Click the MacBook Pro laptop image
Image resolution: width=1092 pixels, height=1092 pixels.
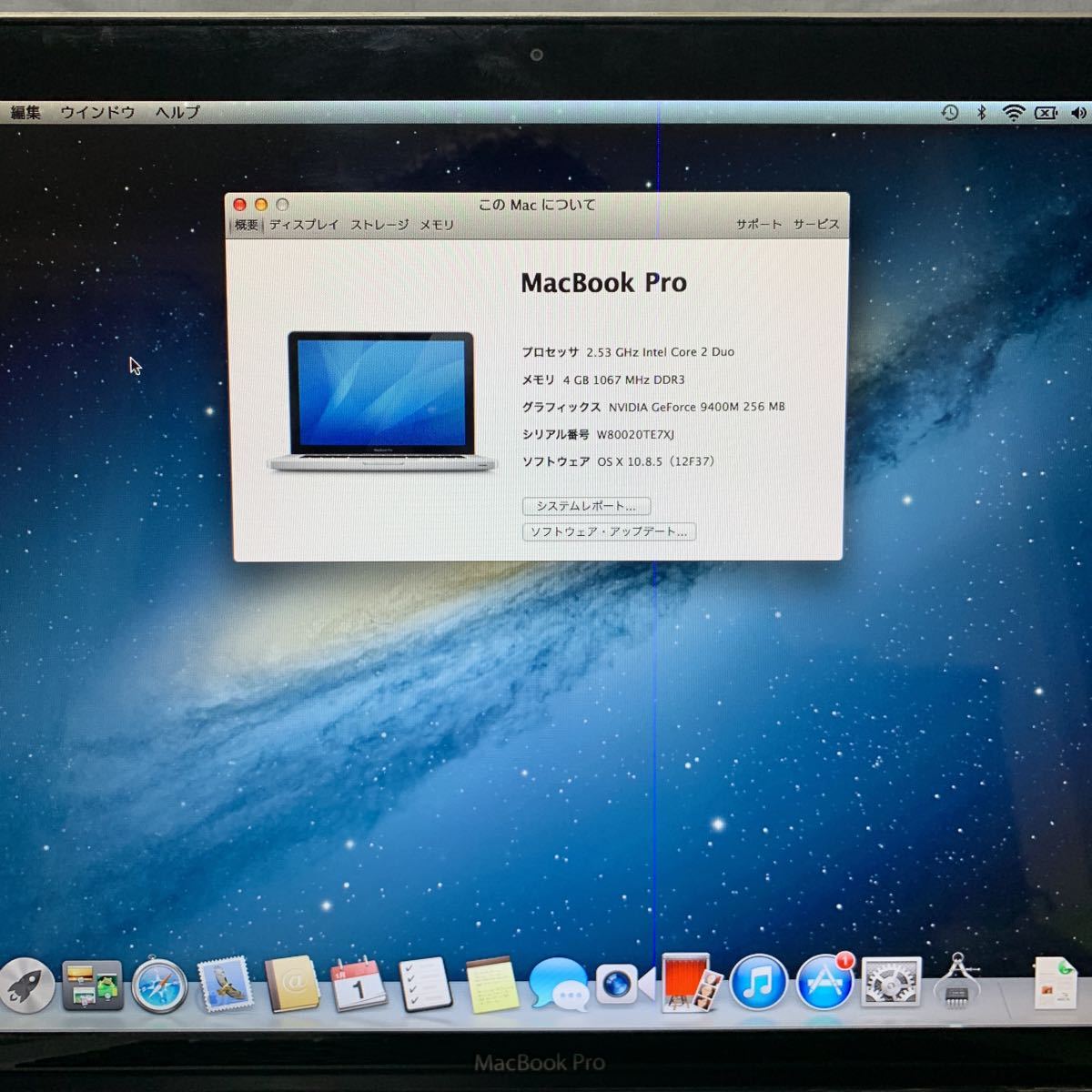[382, 401]
